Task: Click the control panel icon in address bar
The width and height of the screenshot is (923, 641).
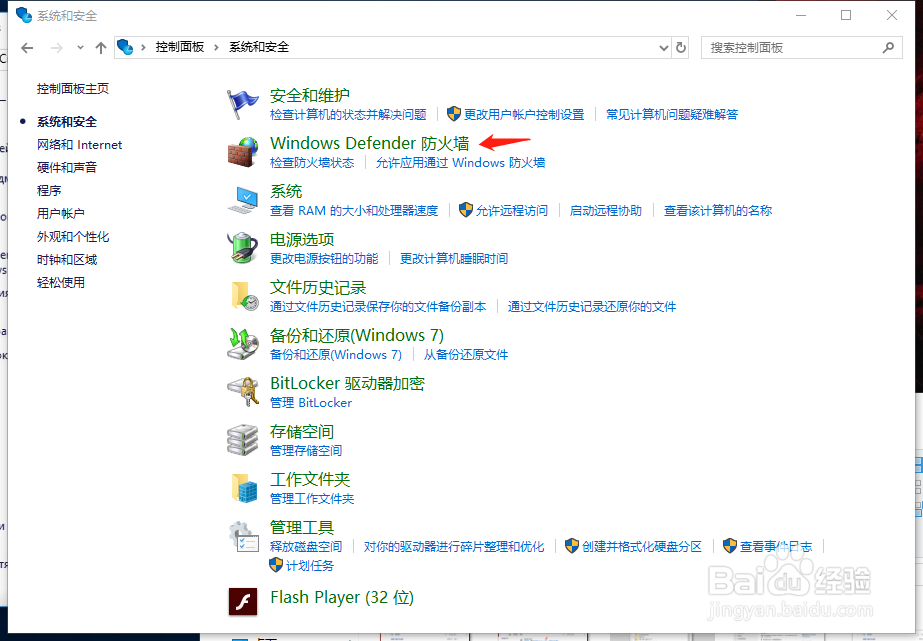Action: pos(125,47)
